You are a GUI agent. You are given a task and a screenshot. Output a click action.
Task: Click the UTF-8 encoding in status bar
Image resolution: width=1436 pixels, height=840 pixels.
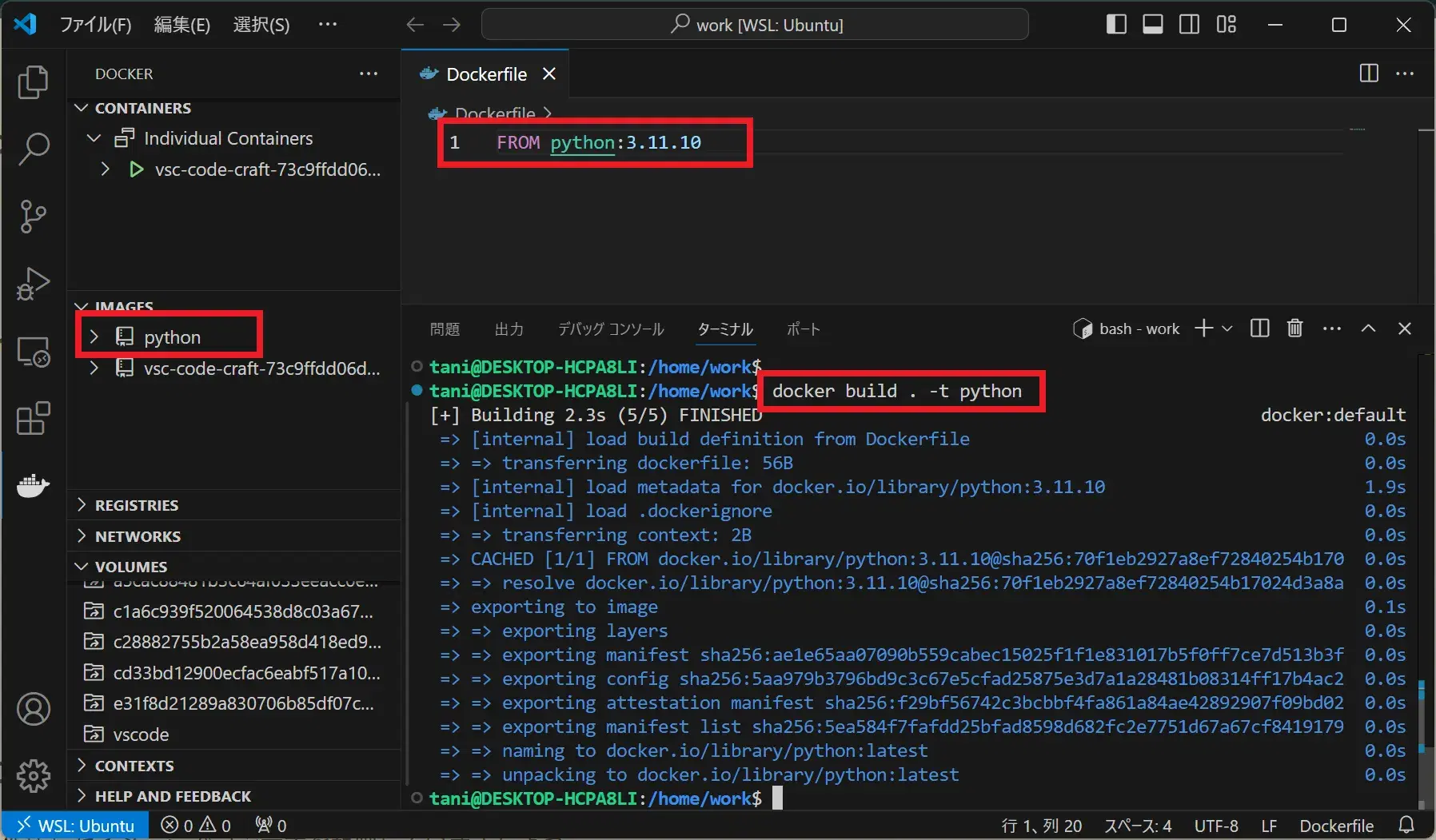(1215, 826)
